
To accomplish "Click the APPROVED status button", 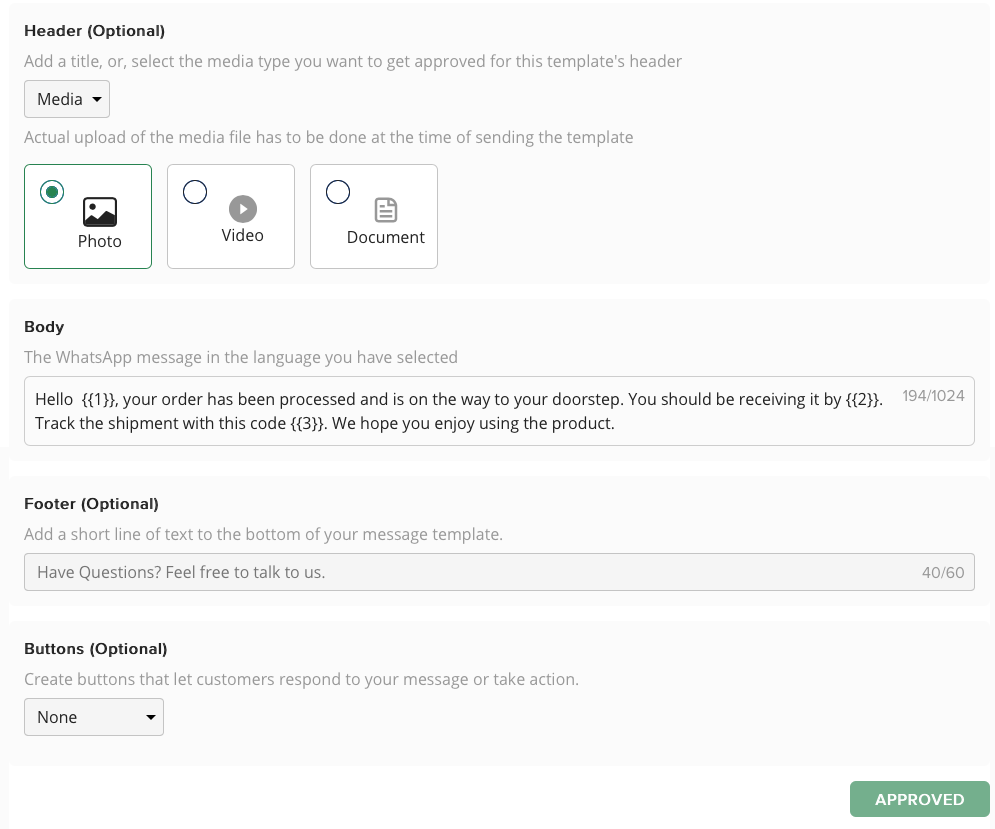I will point(918,799).
